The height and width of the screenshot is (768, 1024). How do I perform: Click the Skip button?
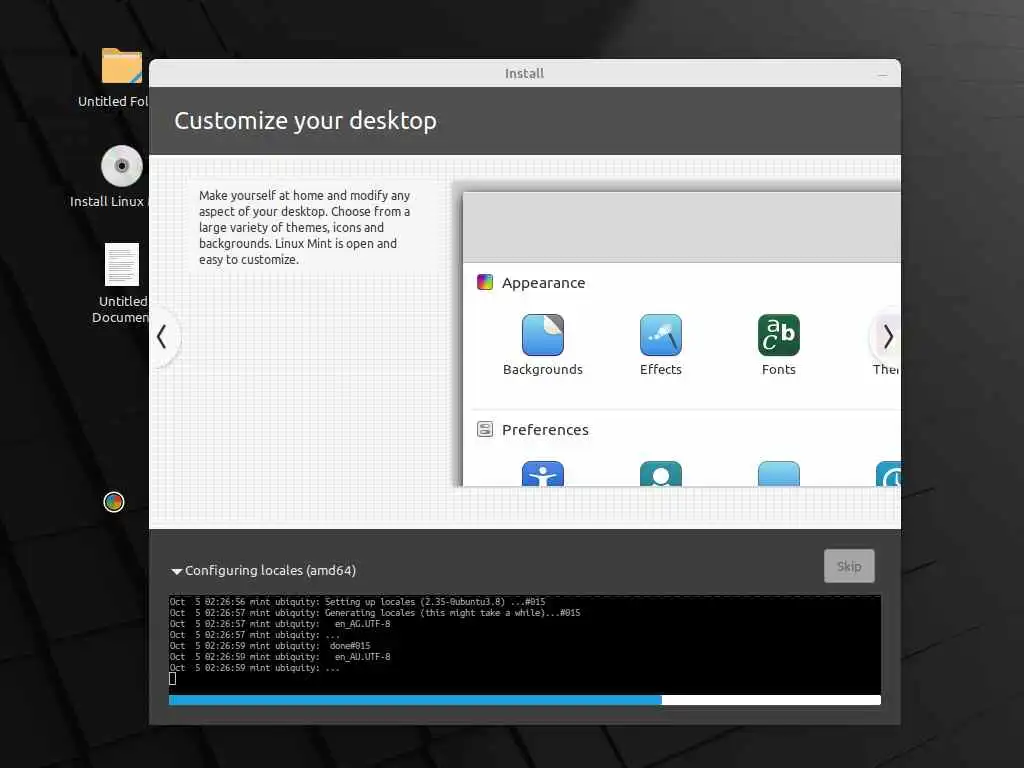point(849,566)
